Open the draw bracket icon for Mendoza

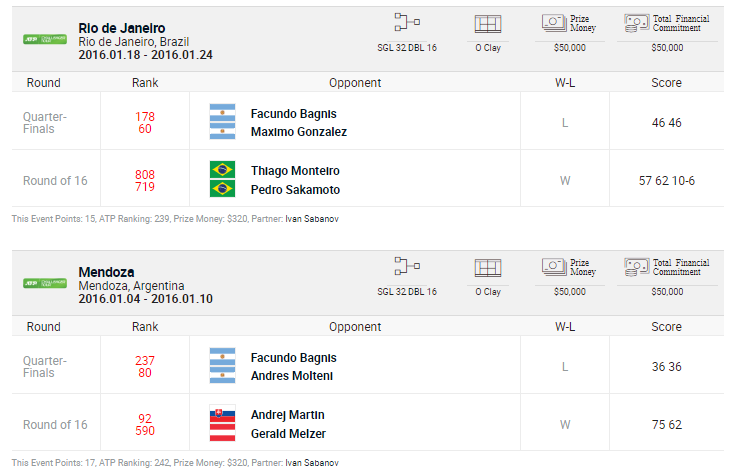coord(407,267)
